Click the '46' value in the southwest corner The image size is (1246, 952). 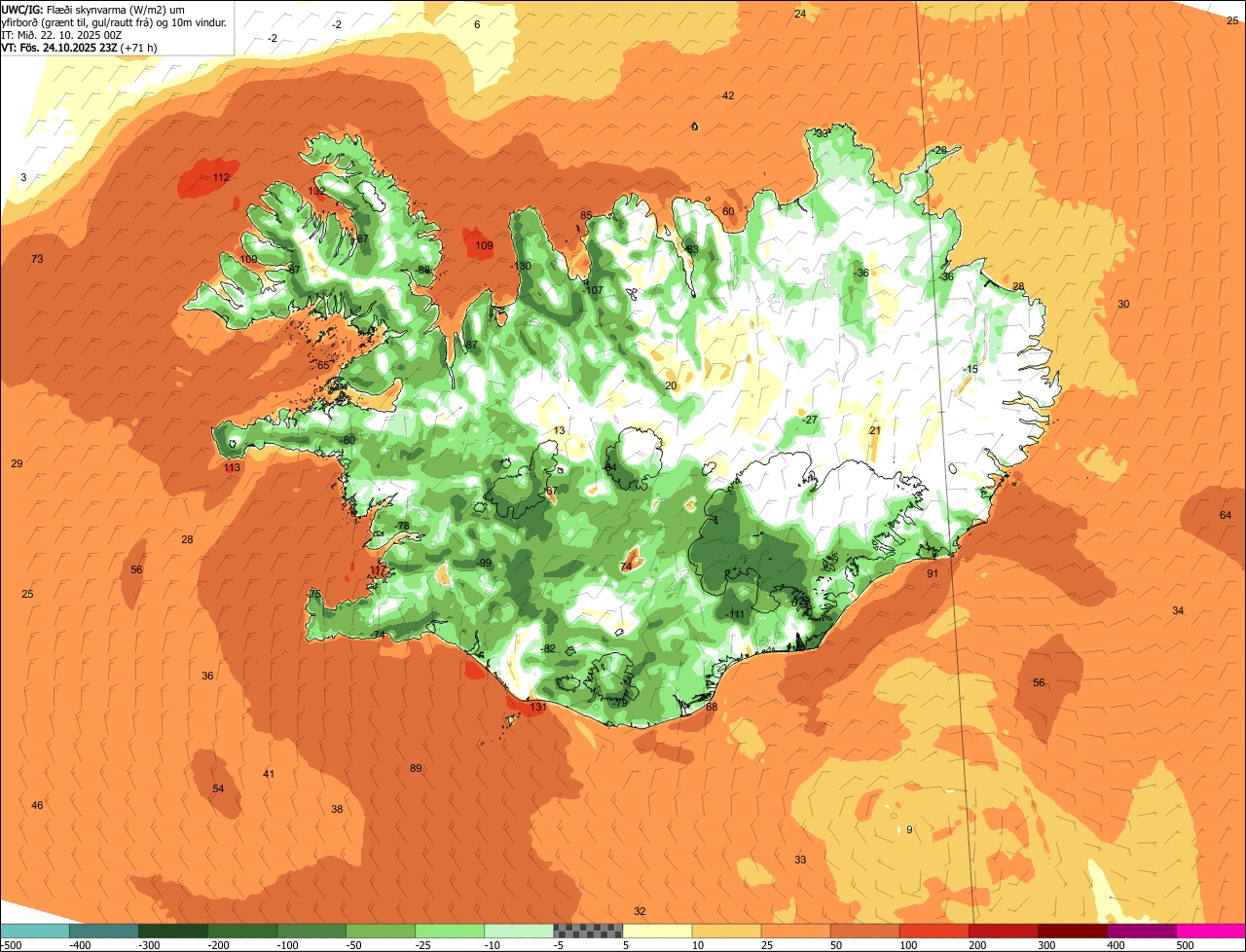(37, 805)
